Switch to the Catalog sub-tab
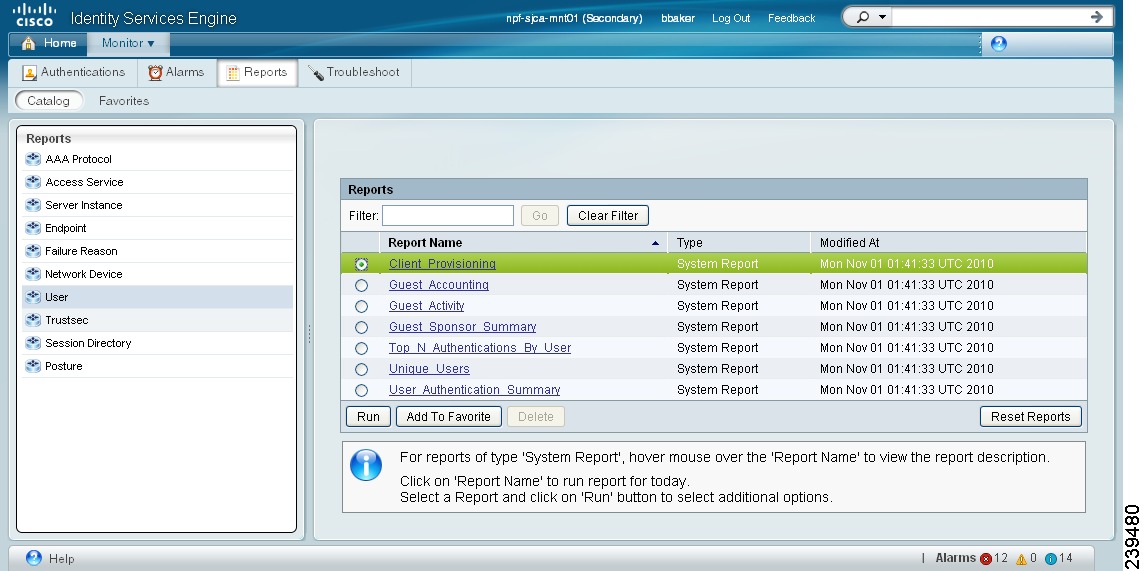This screenshot has height=571, width=1145. (x=48, y=101)
